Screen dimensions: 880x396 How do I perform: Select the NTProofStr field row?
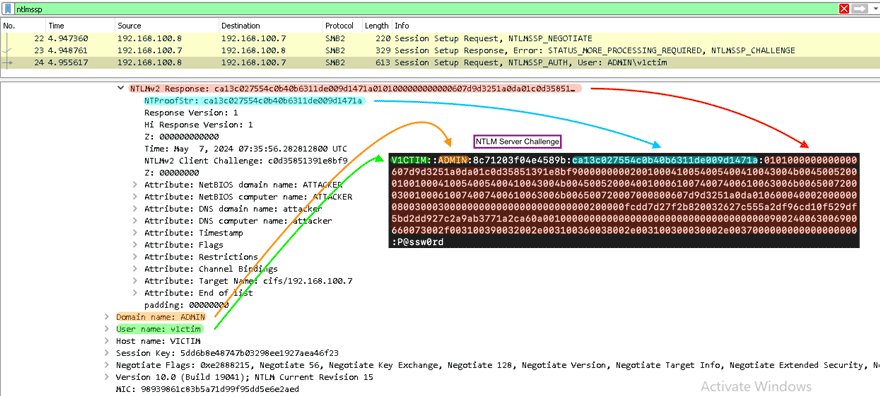253,101
